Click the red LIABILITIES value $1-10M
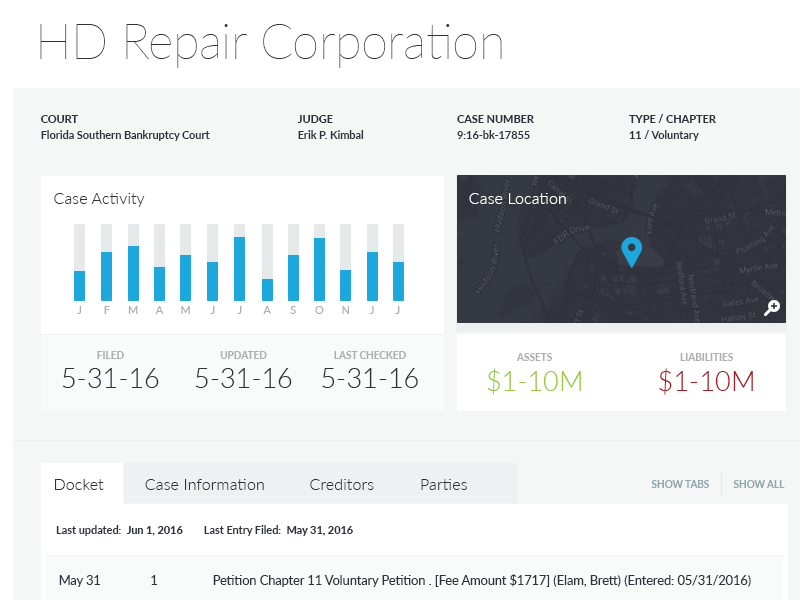800x600 pixels. (707, 381)
